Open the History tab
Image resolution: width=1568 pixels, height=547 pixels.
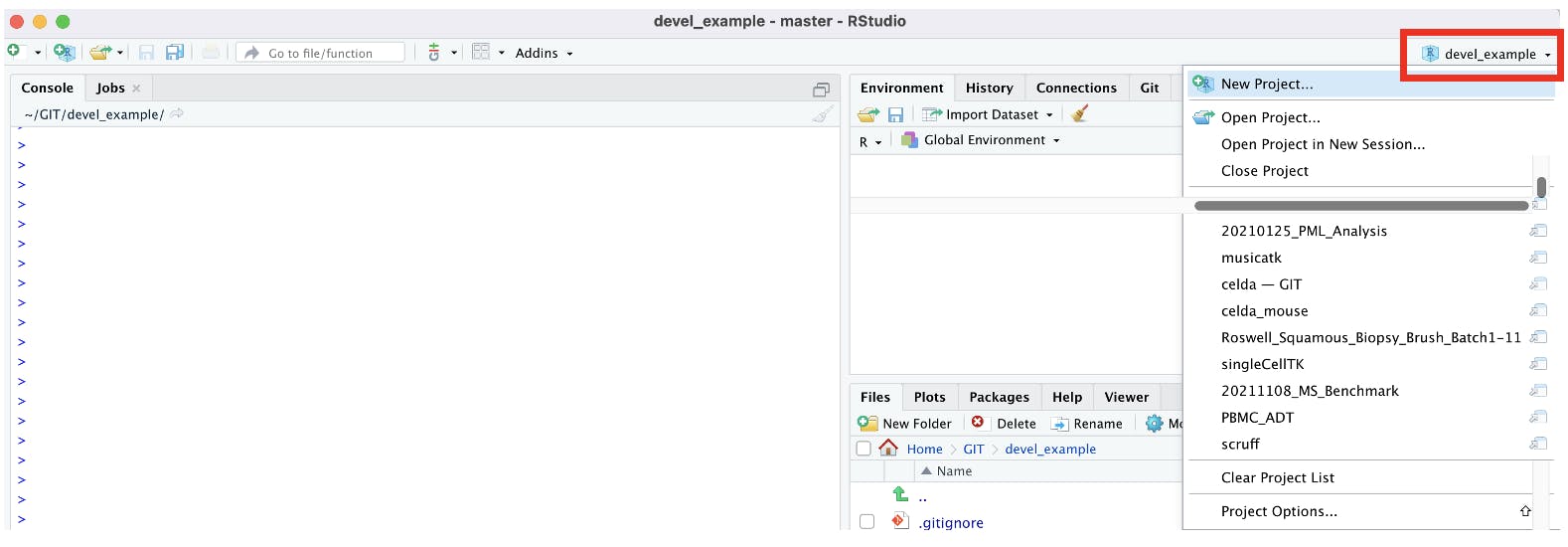pyautogui.click(x=990, y=88)
